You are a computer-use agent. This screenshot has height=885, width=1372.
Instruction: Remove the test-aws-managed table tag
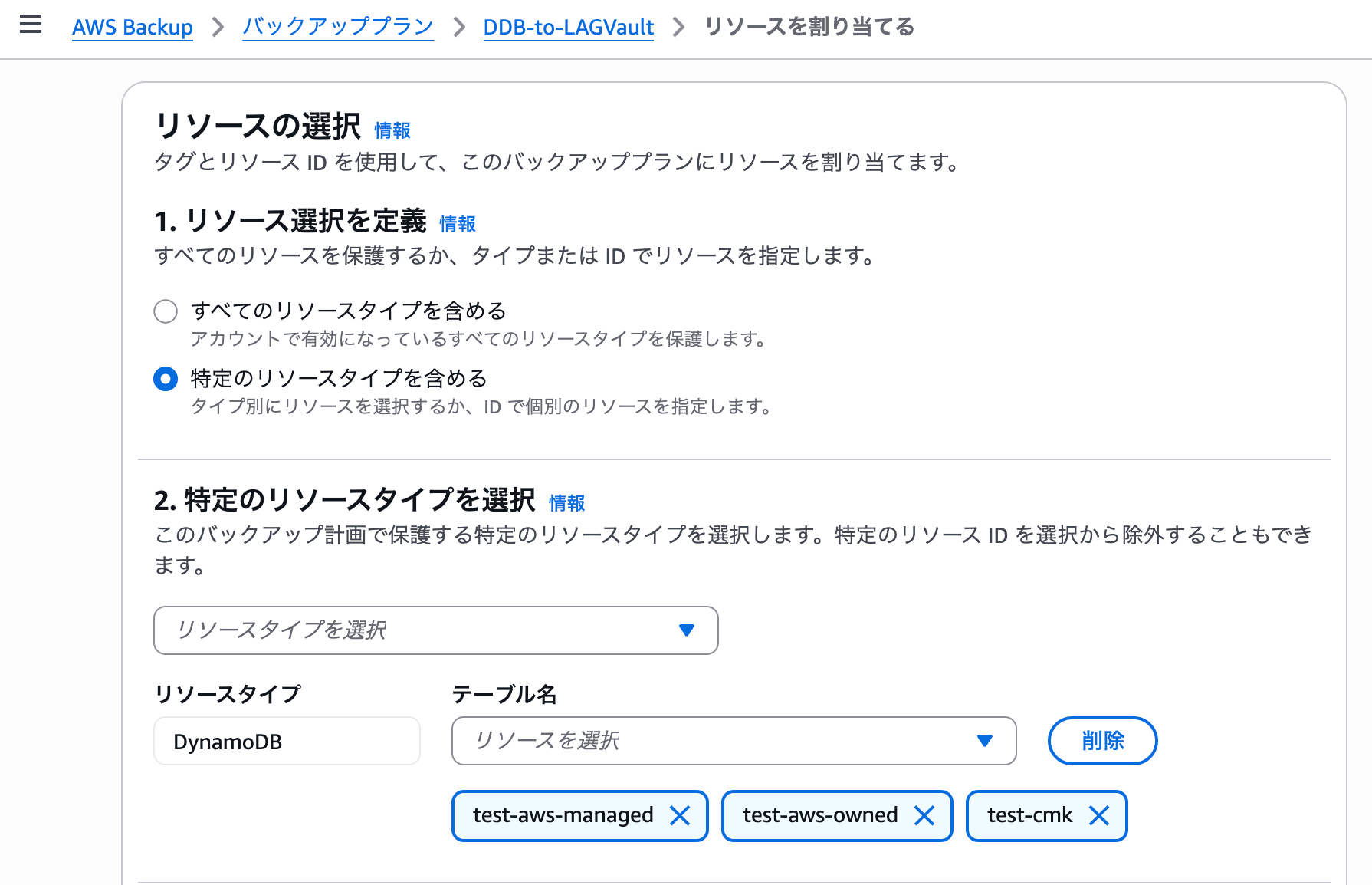[x=680, y=816]
